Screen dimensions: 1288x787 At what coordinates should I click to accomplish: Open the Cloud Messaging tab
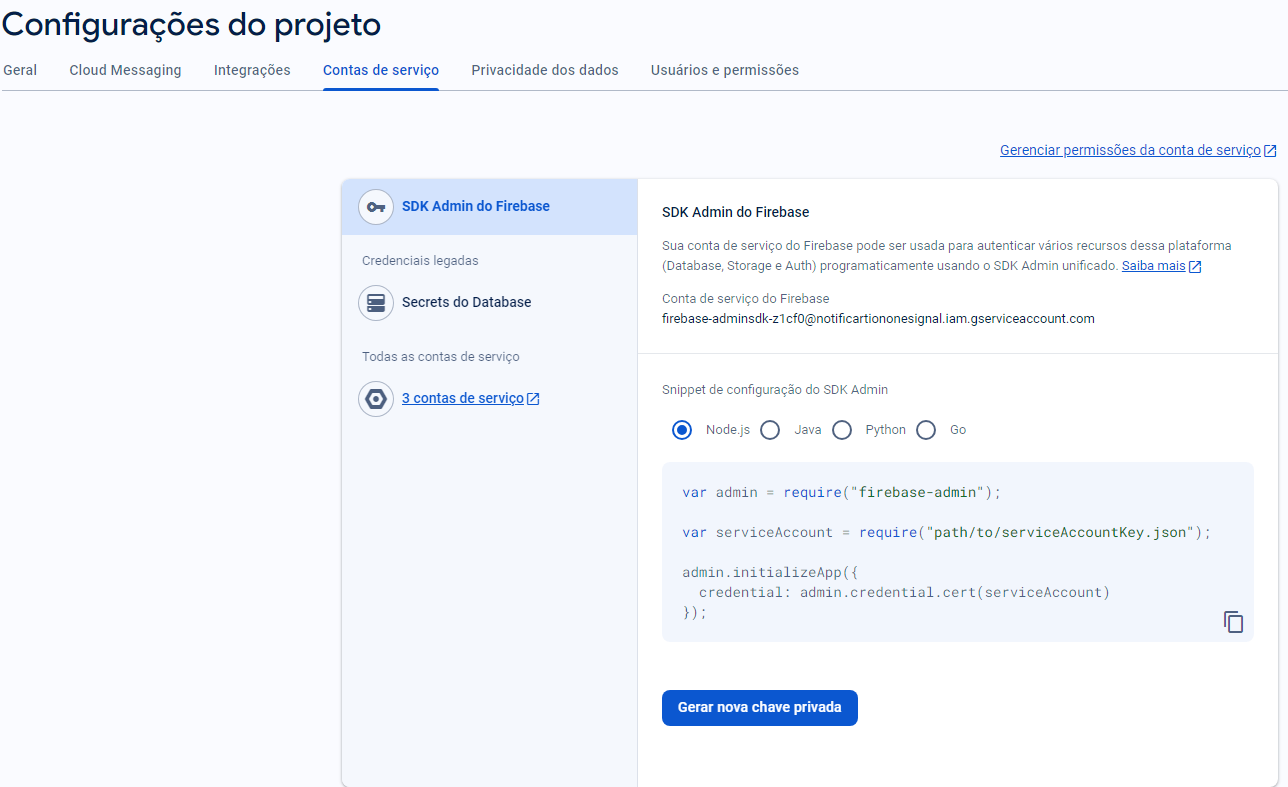click(x=126, y=70)
